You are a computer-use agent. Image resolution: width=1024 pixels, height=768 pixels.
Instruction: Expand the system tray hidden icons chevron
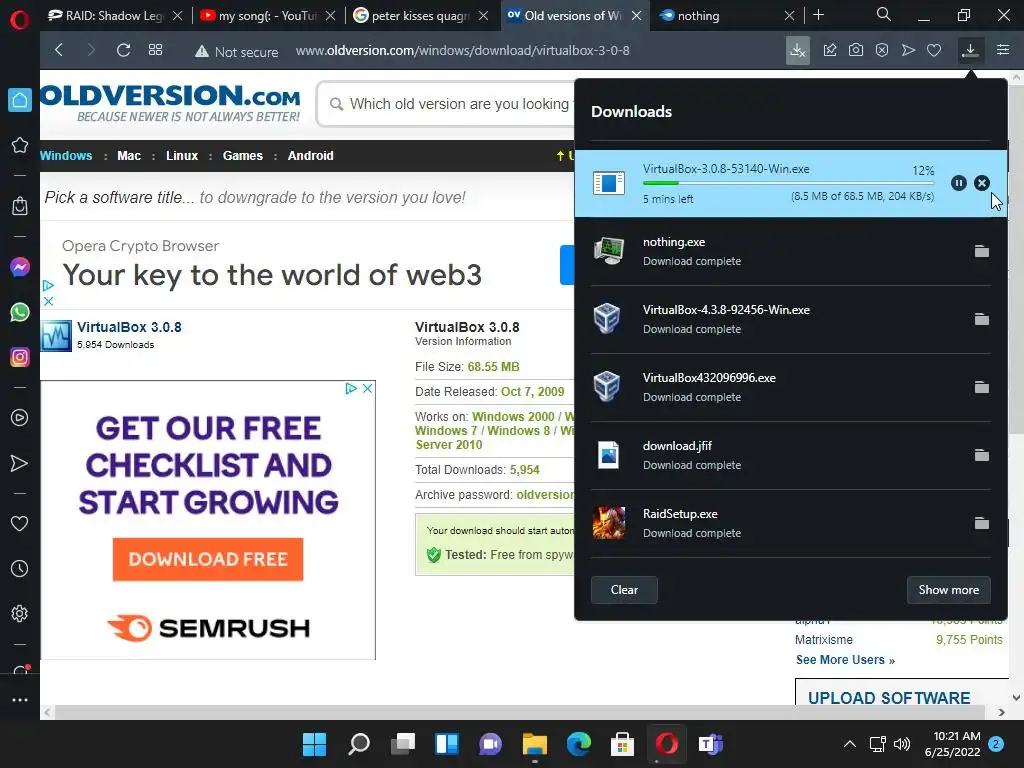click(x=850, y=744)
